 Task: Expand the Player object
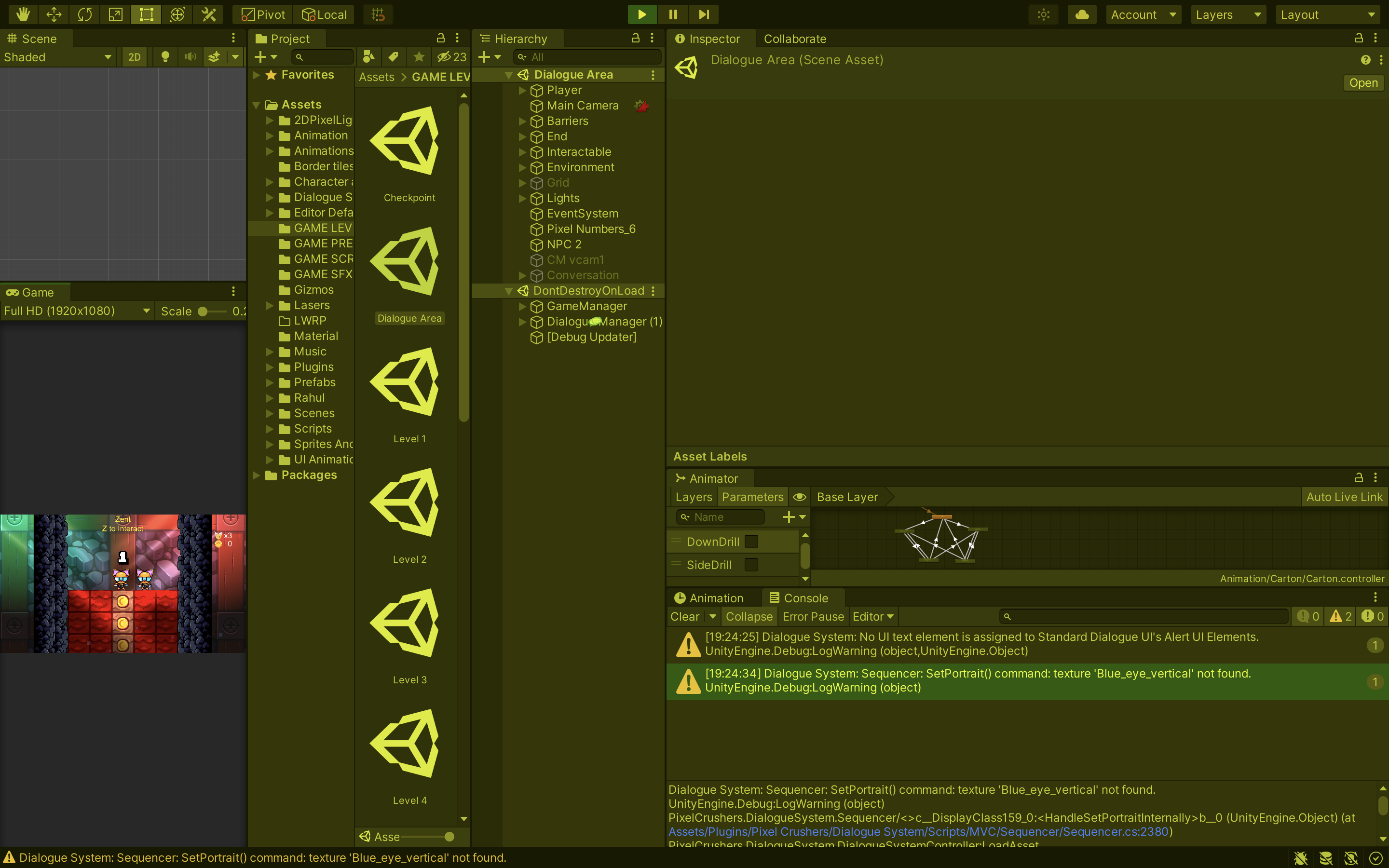point(522,90)
